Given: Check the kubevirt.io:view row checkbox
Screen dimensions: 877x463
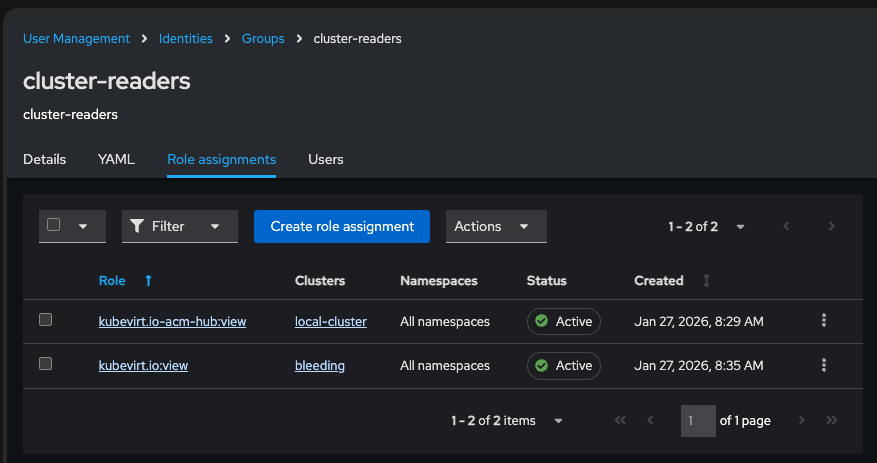Looking at the screenshot, I should tap(45, 365).
